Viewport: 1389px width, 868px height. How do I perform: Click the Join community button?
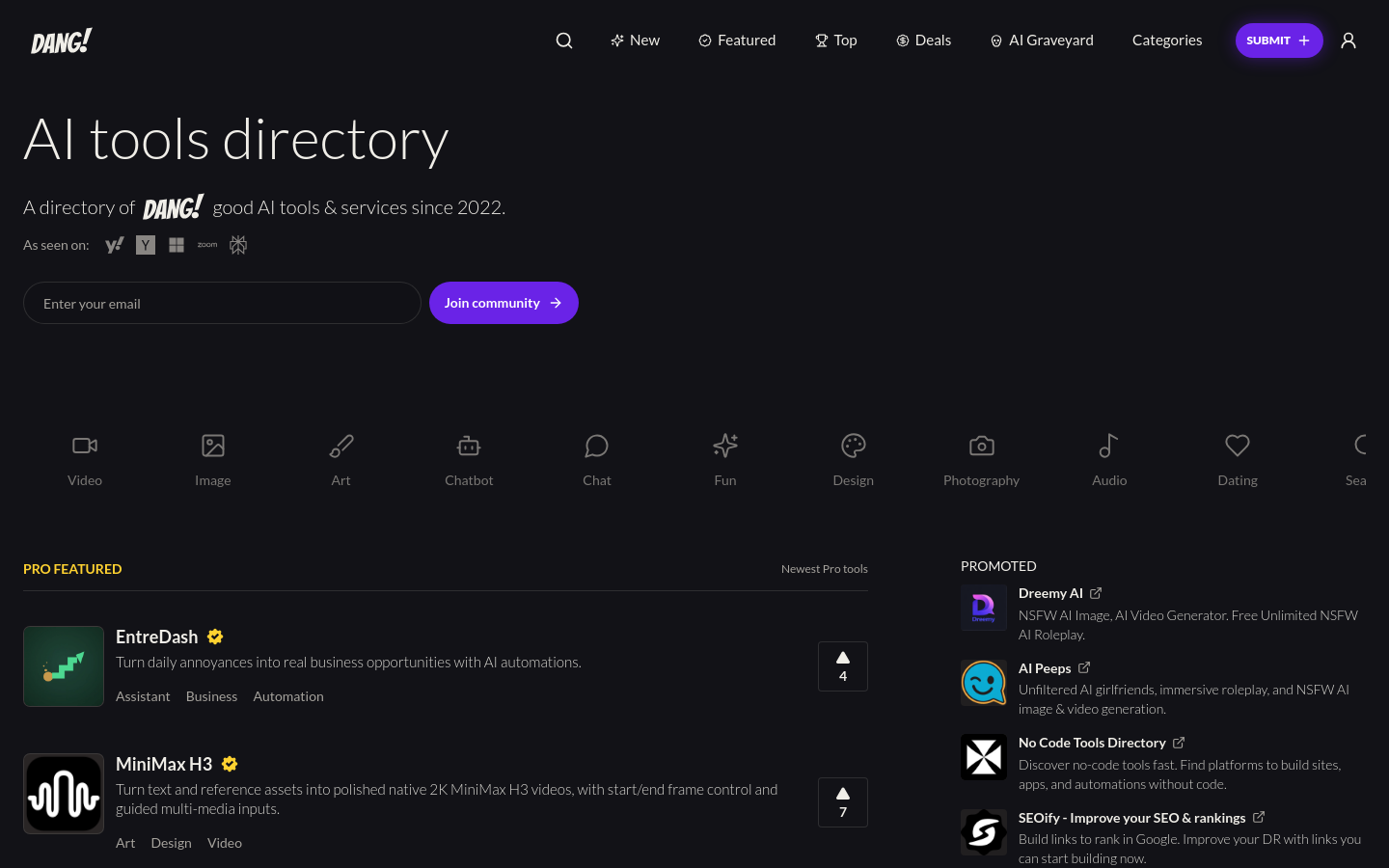pyautogui.click(x=504, y=303)
